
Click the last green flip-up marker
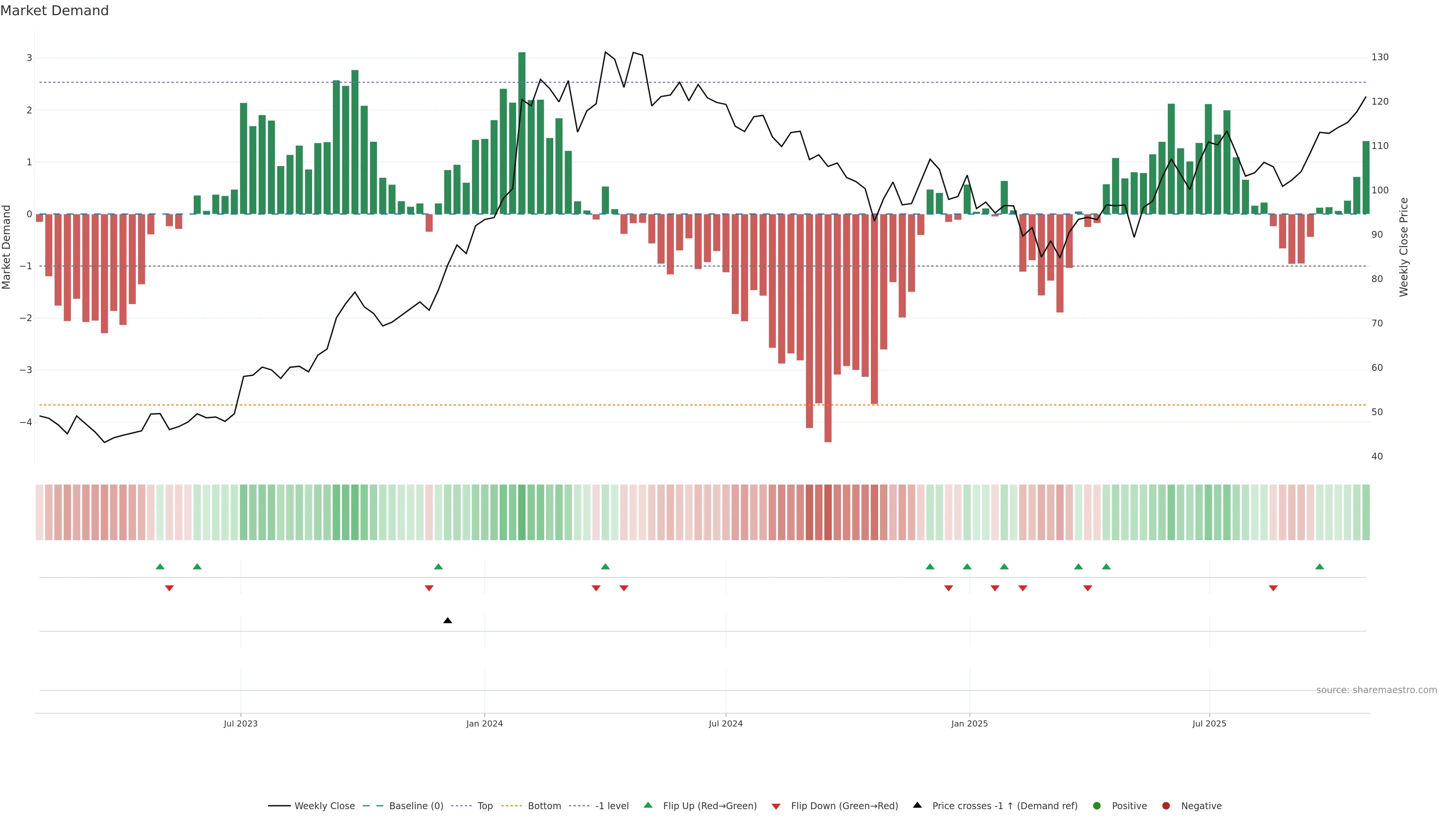[x=1320, y=567]
